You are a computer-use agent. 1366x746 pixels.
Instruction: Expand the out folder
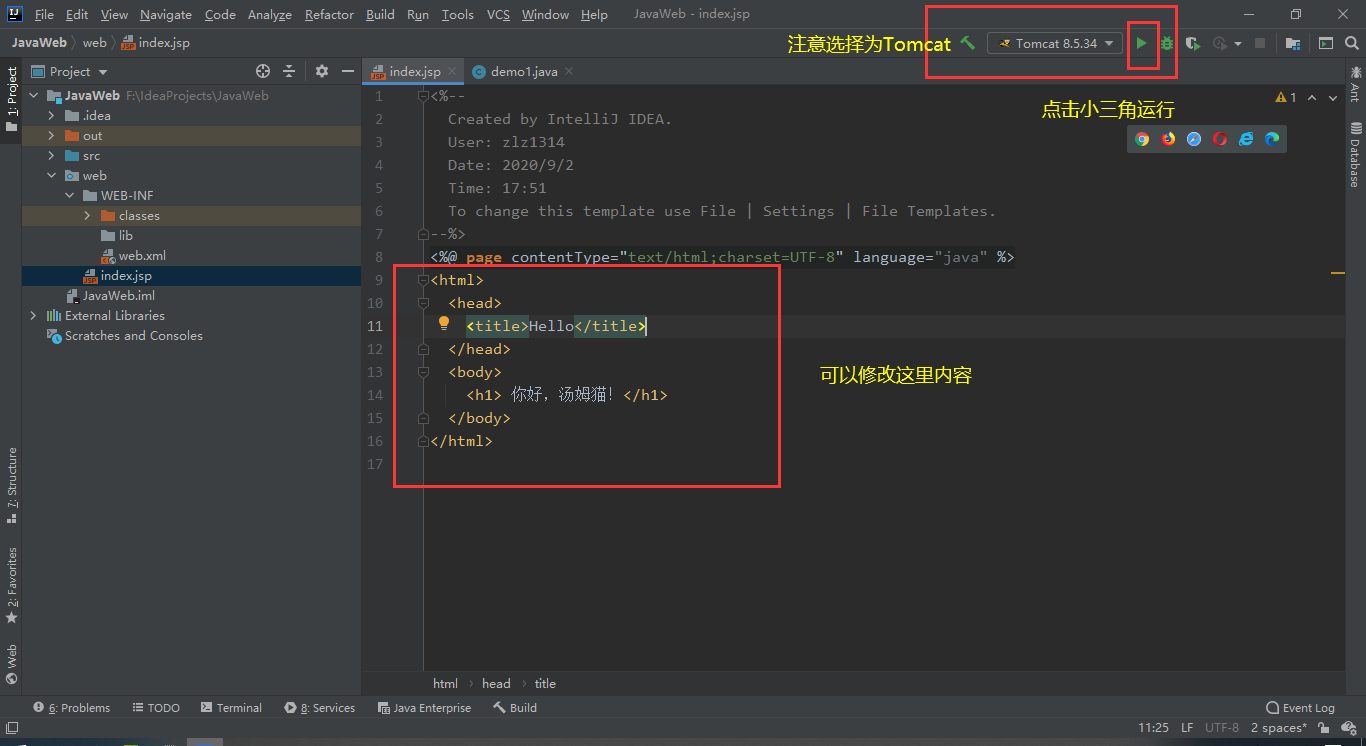point(51,135)
